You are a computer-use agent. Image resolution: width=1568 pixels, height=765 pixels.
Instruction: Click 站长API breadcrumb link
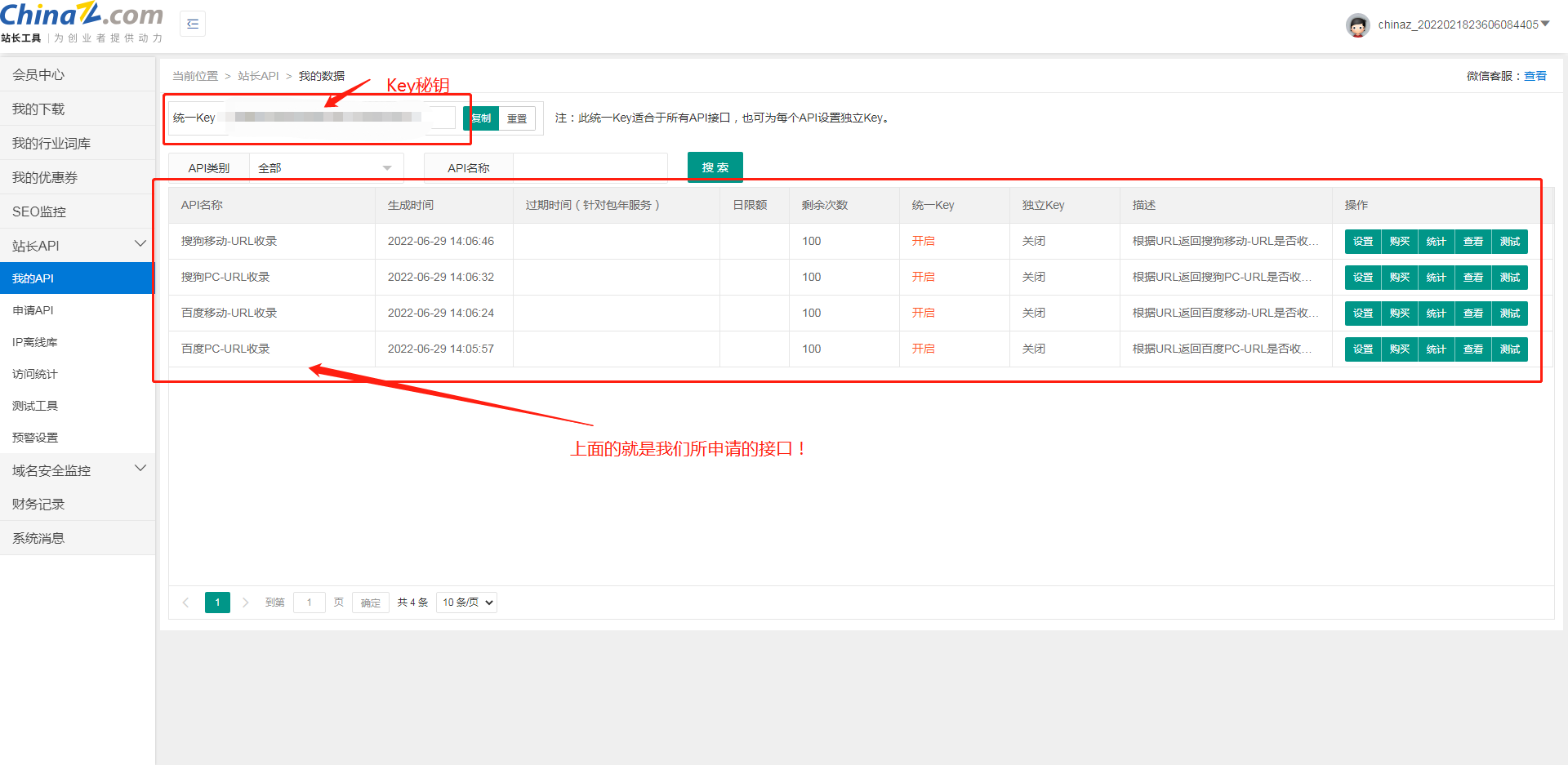pos(258,76)
